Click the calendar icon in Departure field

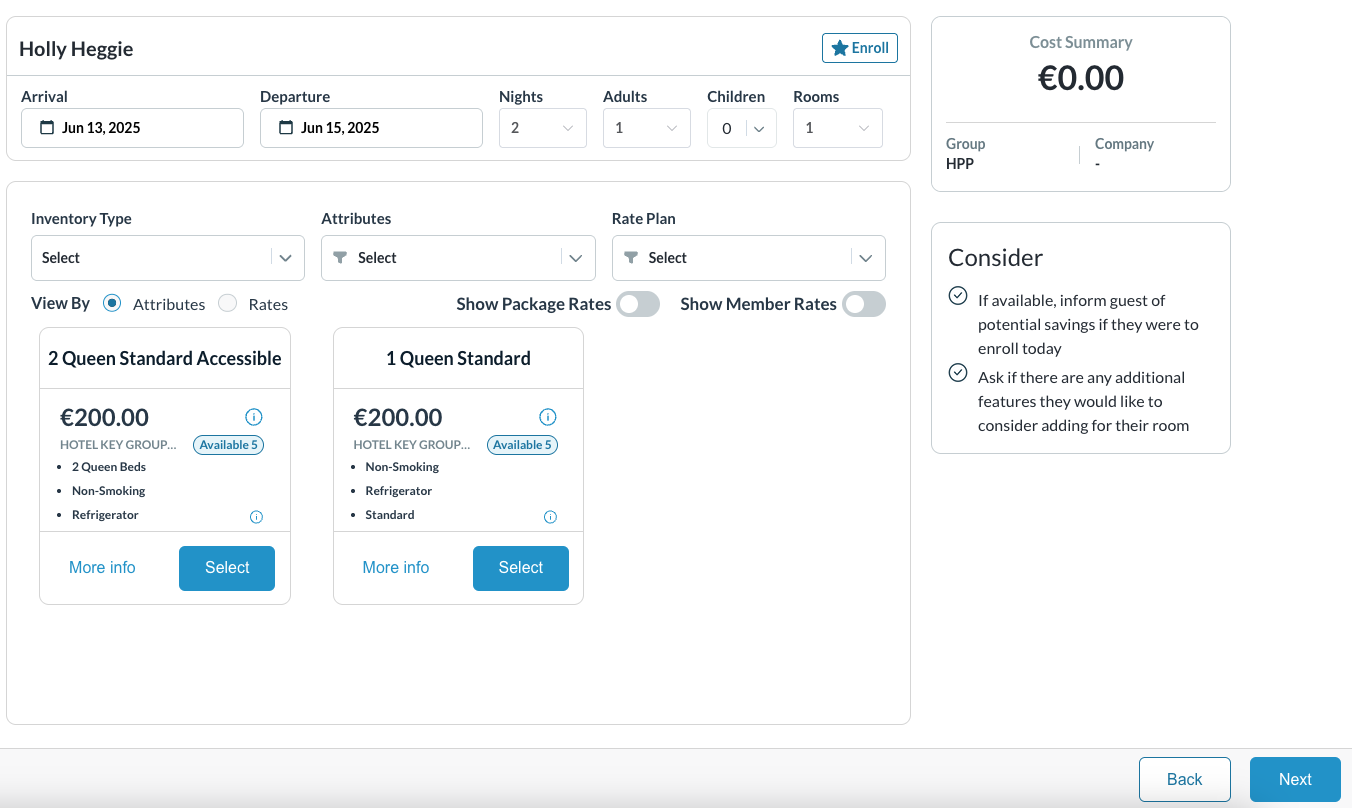click(x=286, y=128)
